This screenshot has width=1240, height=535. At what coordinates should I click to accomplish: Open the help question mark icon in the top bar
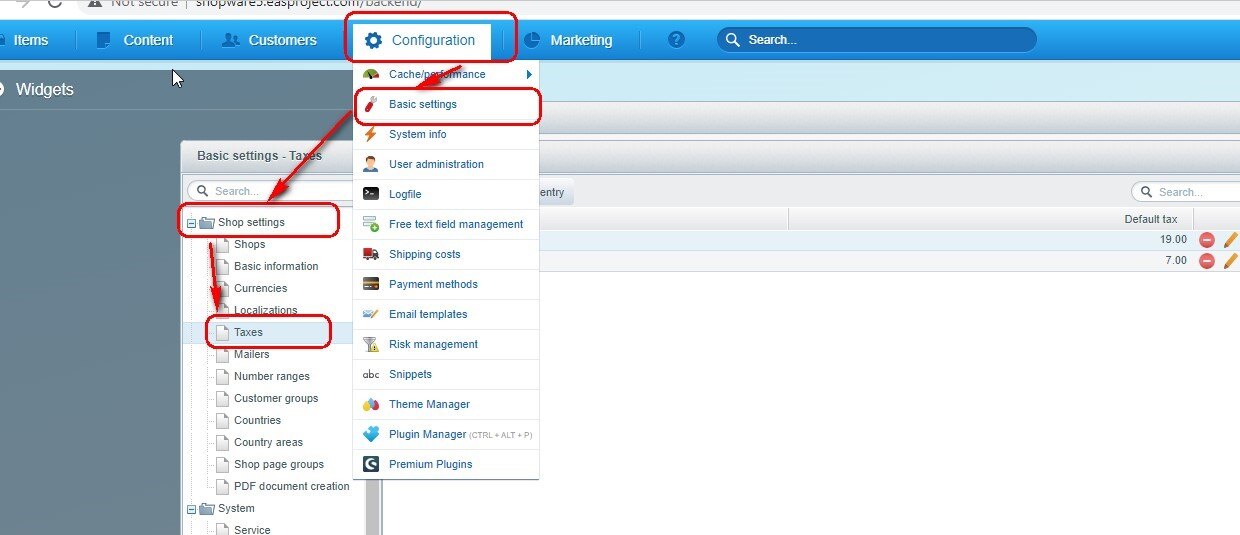point(676,40)
